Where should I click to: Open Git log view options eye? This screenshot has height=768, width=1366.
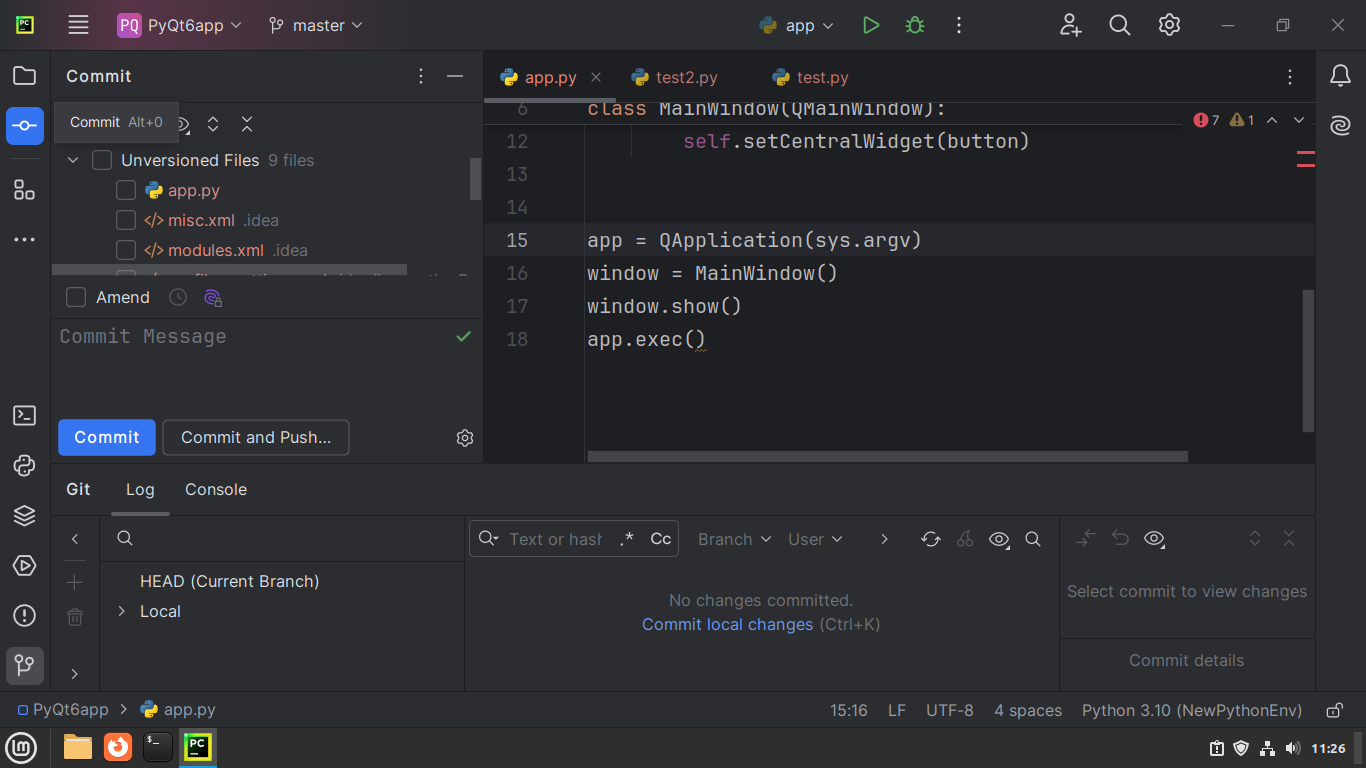pyautogui.click(x=999, y=539)
